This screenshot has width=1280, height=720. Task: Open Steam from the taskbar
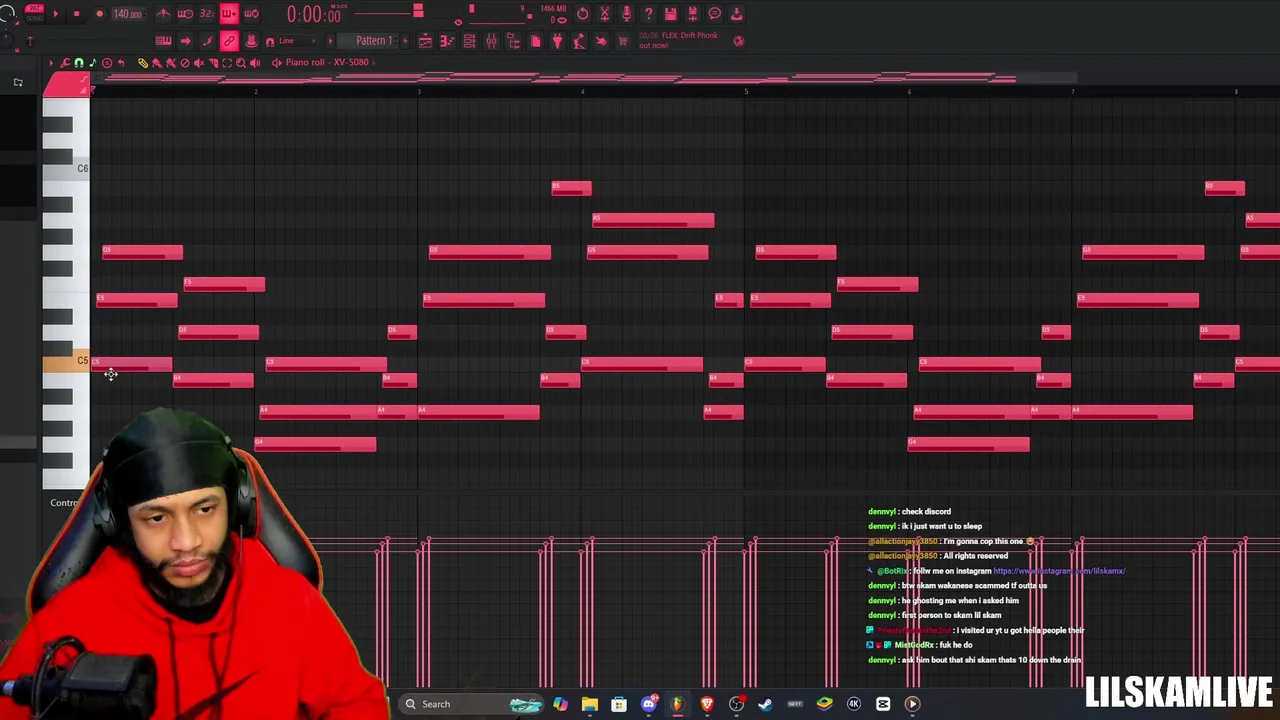click(766, 703)
